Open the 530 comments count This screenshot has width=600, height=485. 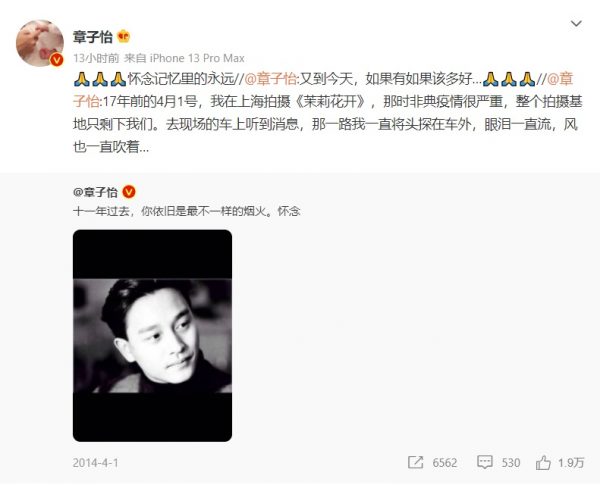coord(510,463)
